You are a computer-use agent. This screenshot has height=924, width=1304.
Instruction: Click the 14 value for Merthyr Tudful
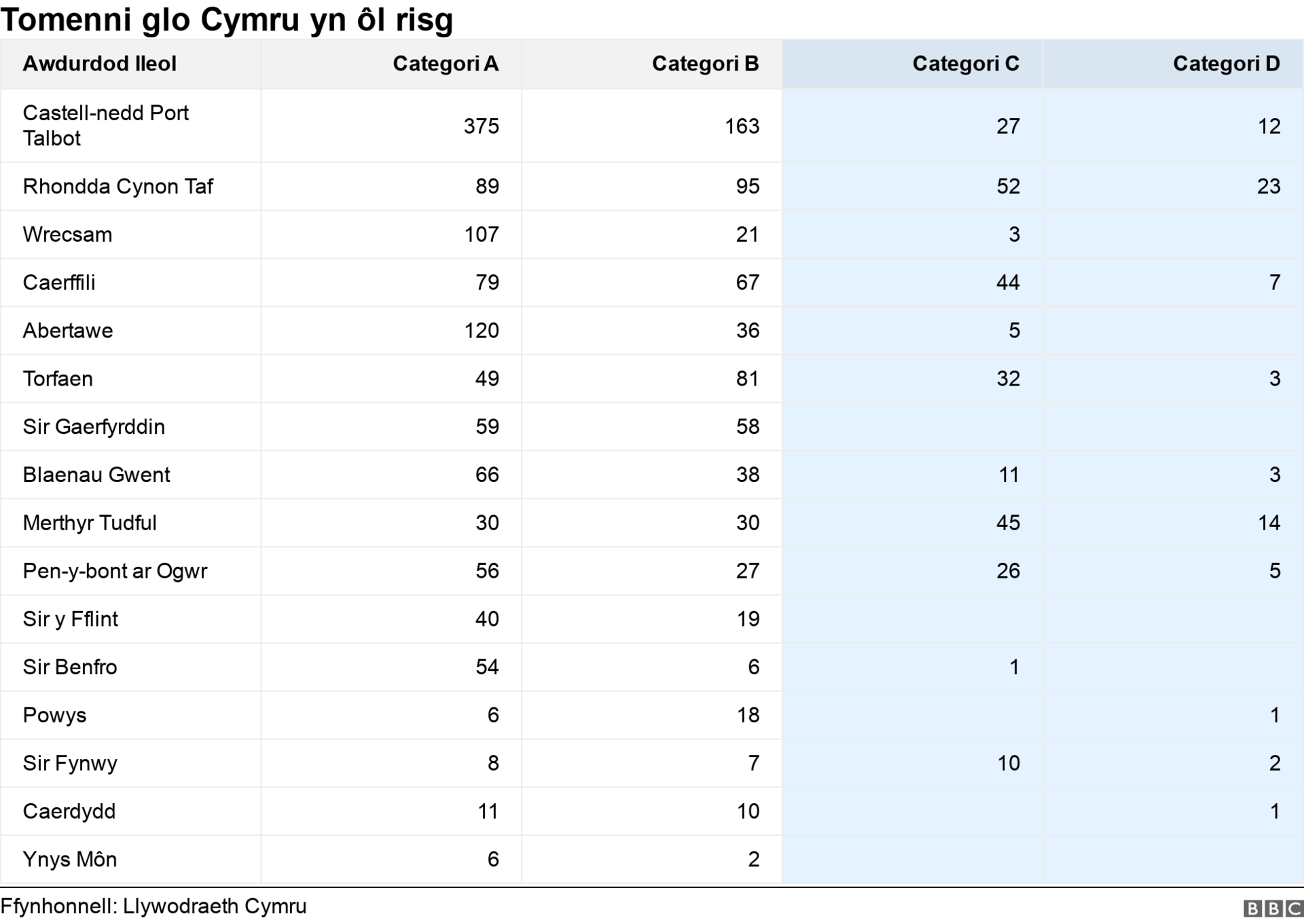[1269, 523]
